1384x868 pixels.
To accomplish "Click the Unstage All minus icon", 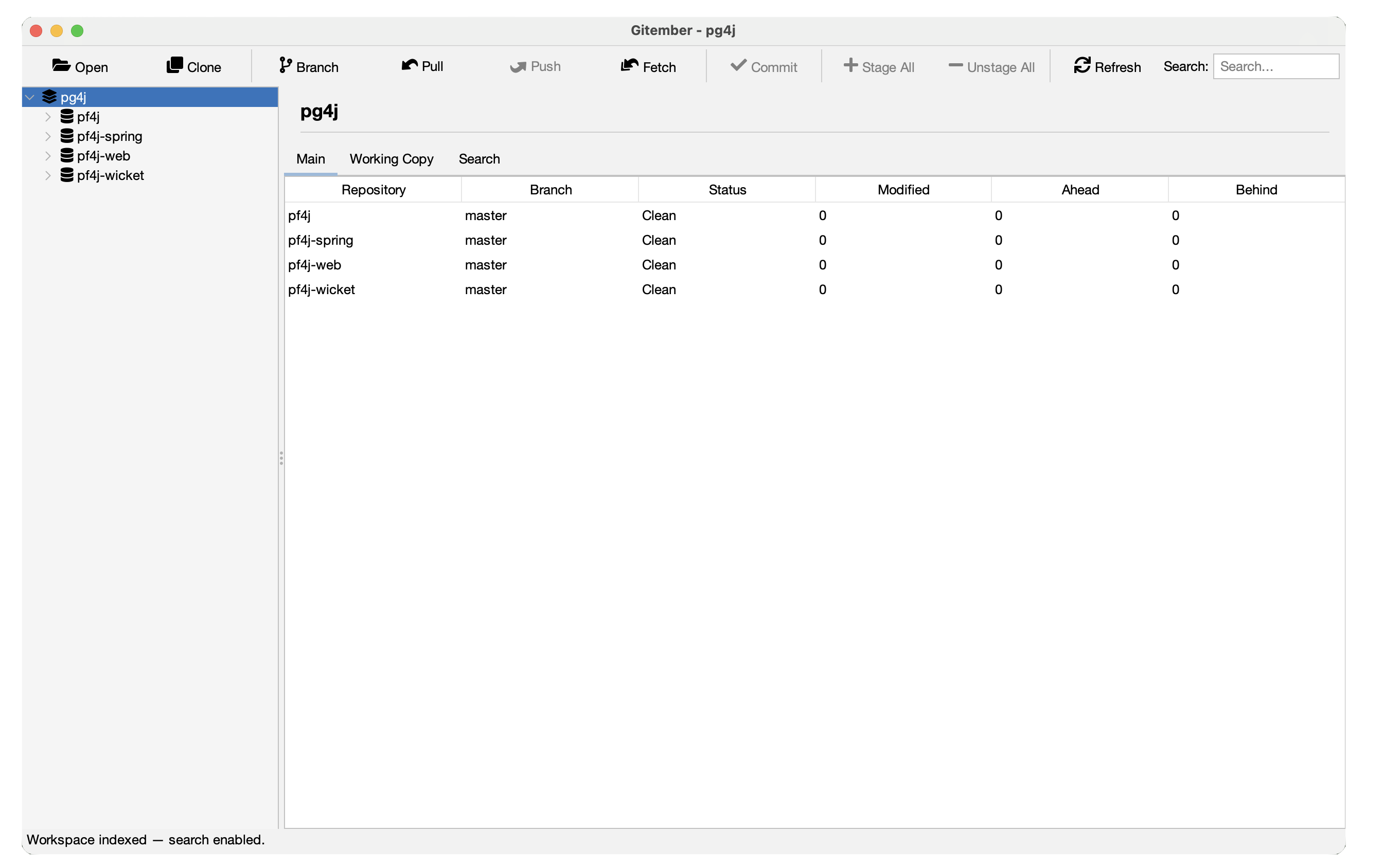I will 955,65.
